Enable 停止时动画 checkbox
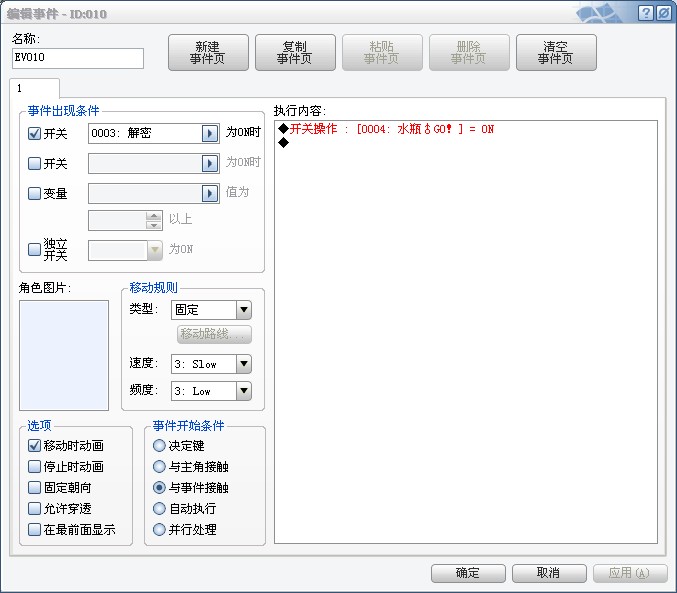The height and width of the screenshot is (593, 677). tap(34, 466)
